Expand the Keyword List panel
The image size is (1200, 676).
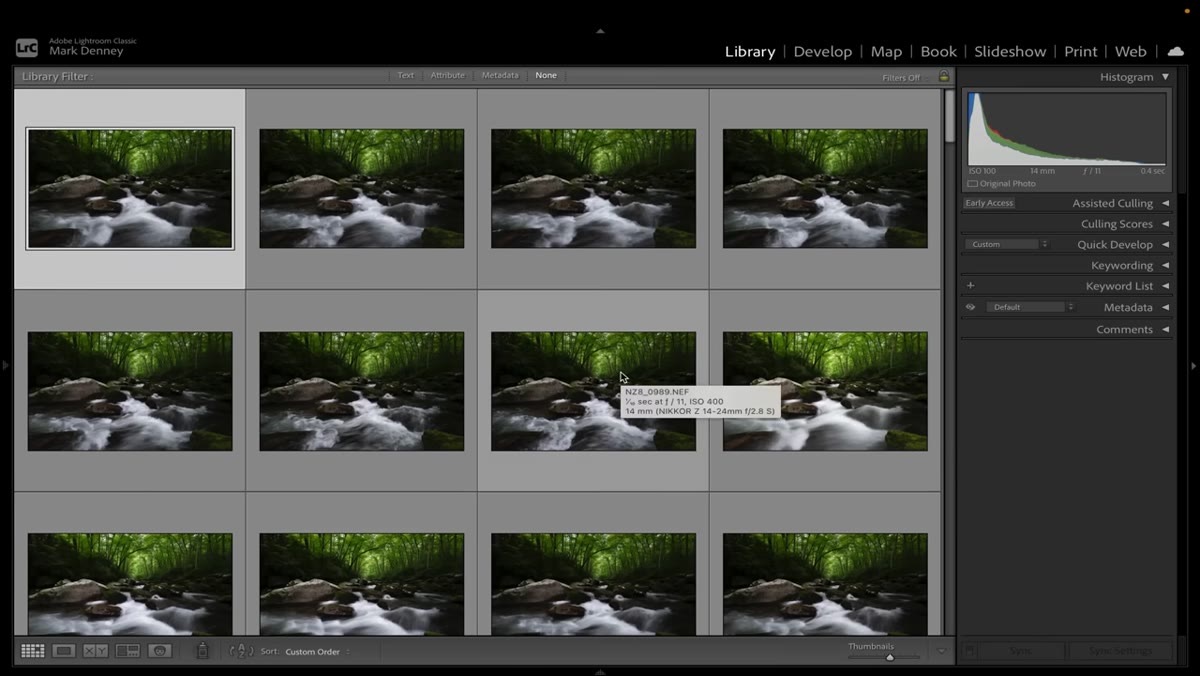[1165, 286]
